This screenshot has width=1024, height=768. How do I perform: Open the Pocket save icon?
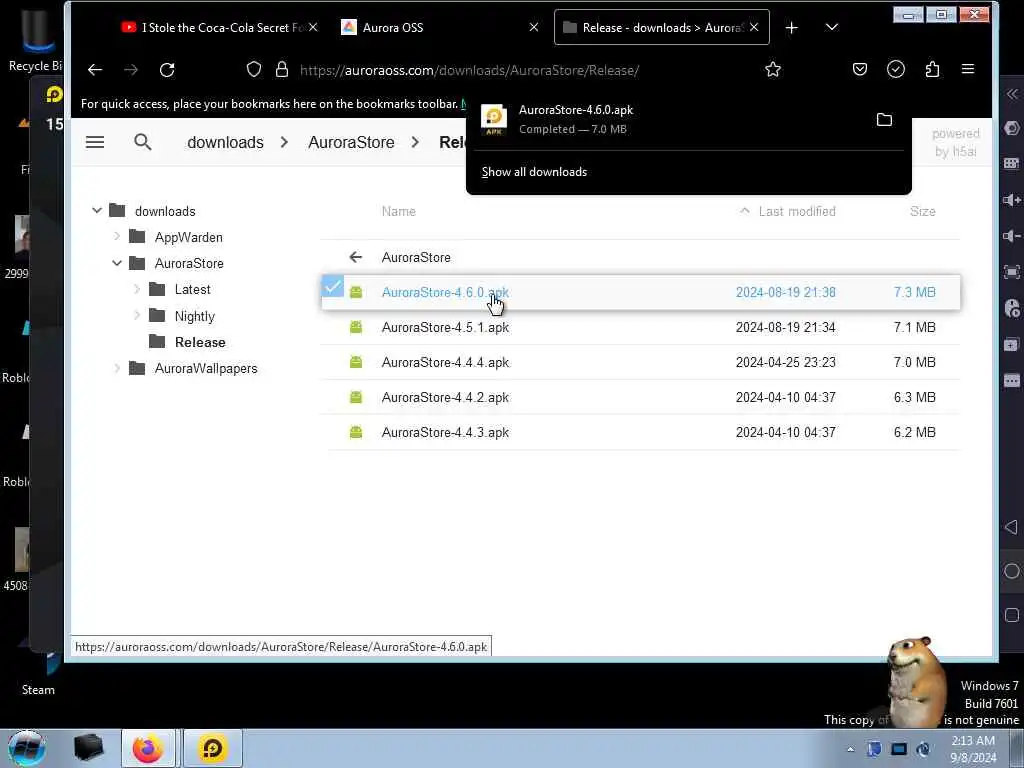[860, 69]
